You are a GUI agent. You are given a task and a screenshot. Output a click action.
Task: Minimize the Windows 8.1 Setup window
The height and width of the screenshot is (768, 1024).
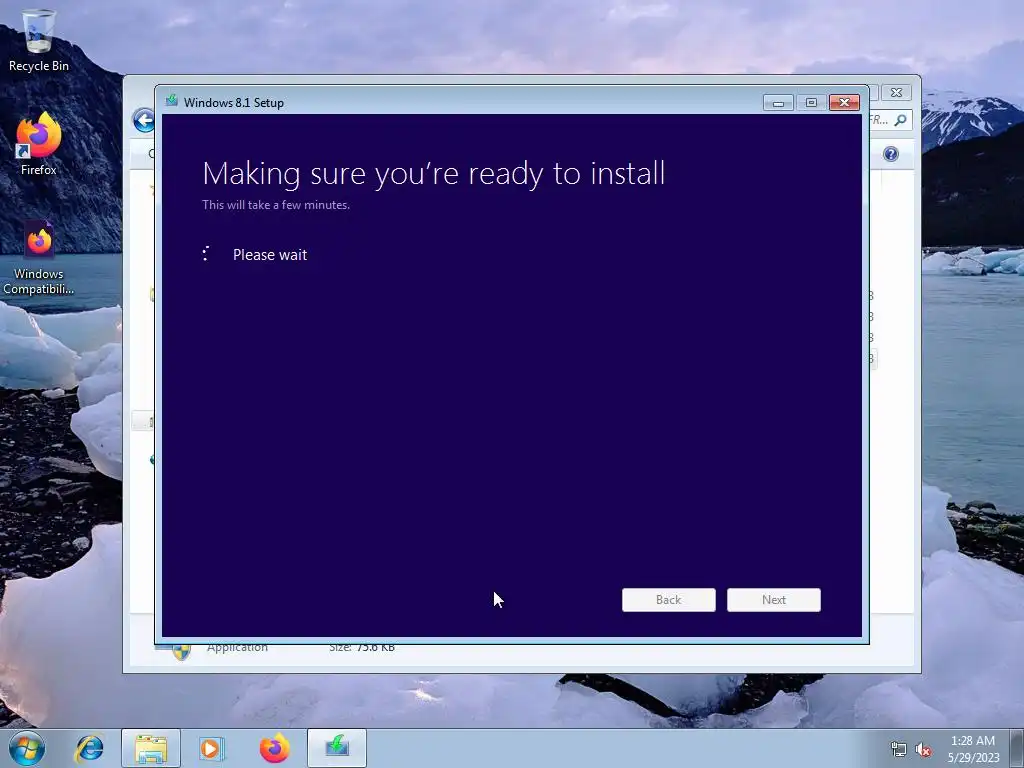pyautogui.click(x=778, y=103)
